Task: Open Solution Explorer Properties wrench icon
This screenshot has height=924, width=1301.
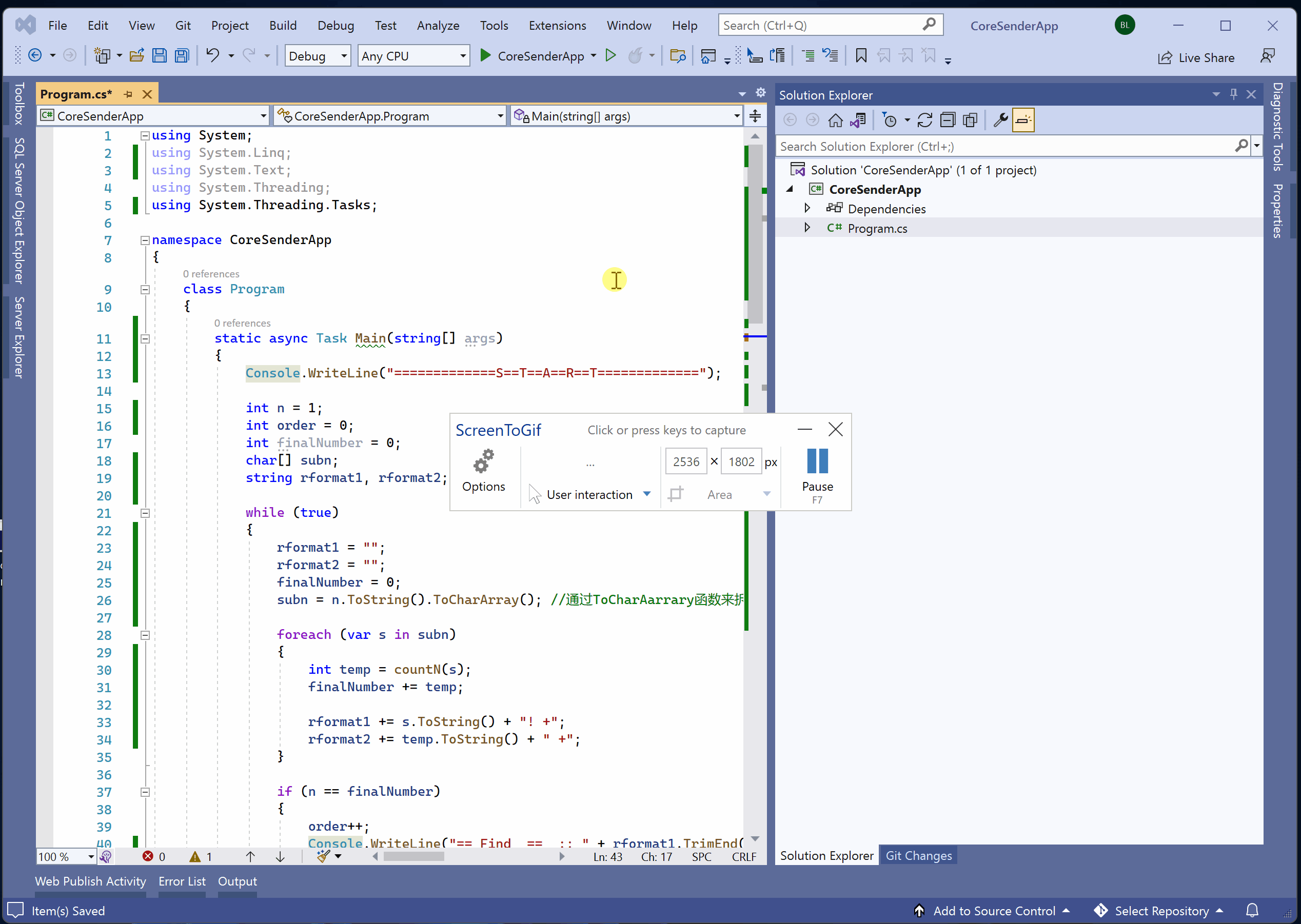Action: (1000, 120)
